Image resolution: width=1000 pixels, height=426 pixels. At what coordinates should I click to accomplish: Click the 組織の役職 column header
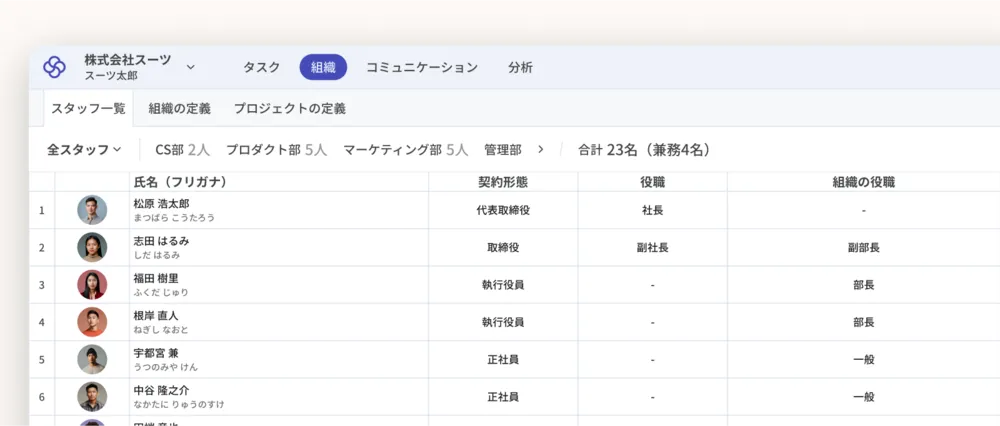click(x=864, y=182)
